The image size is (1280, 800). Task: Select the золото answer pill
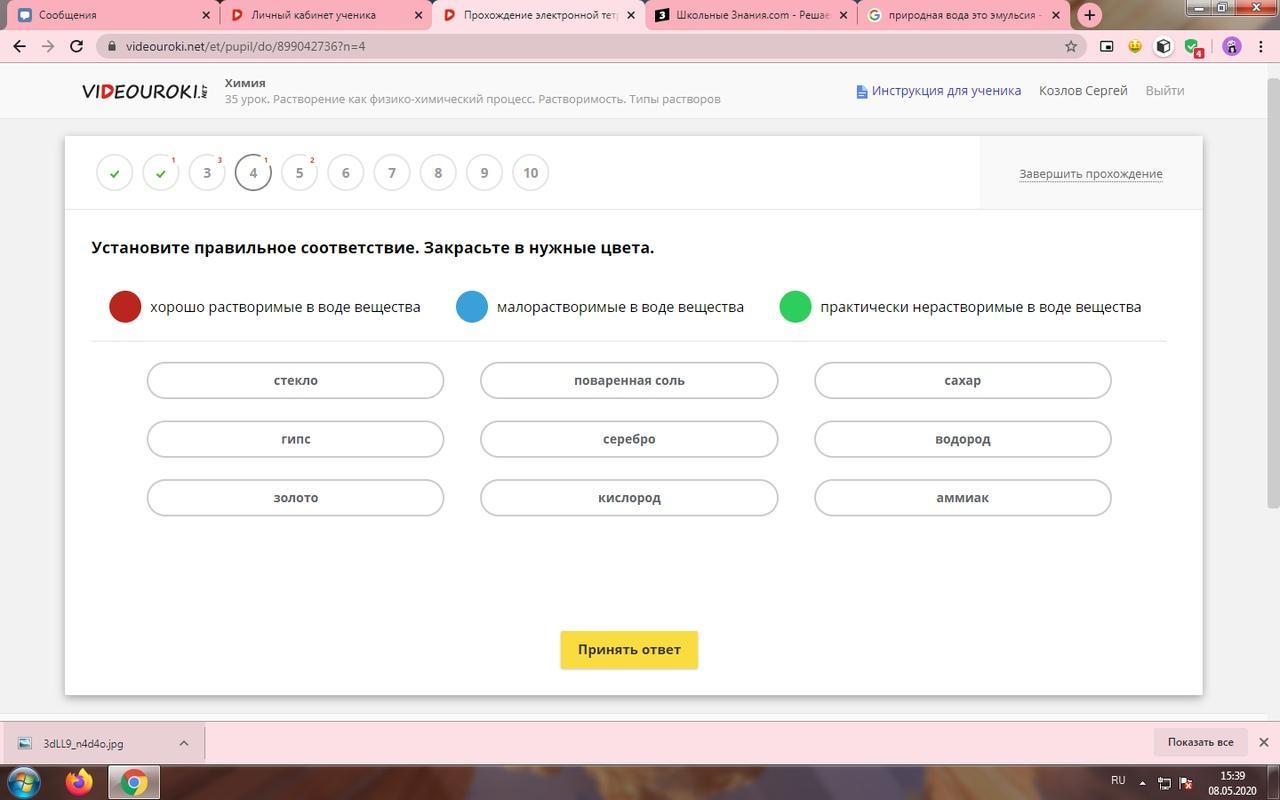[x=295, y=498]
